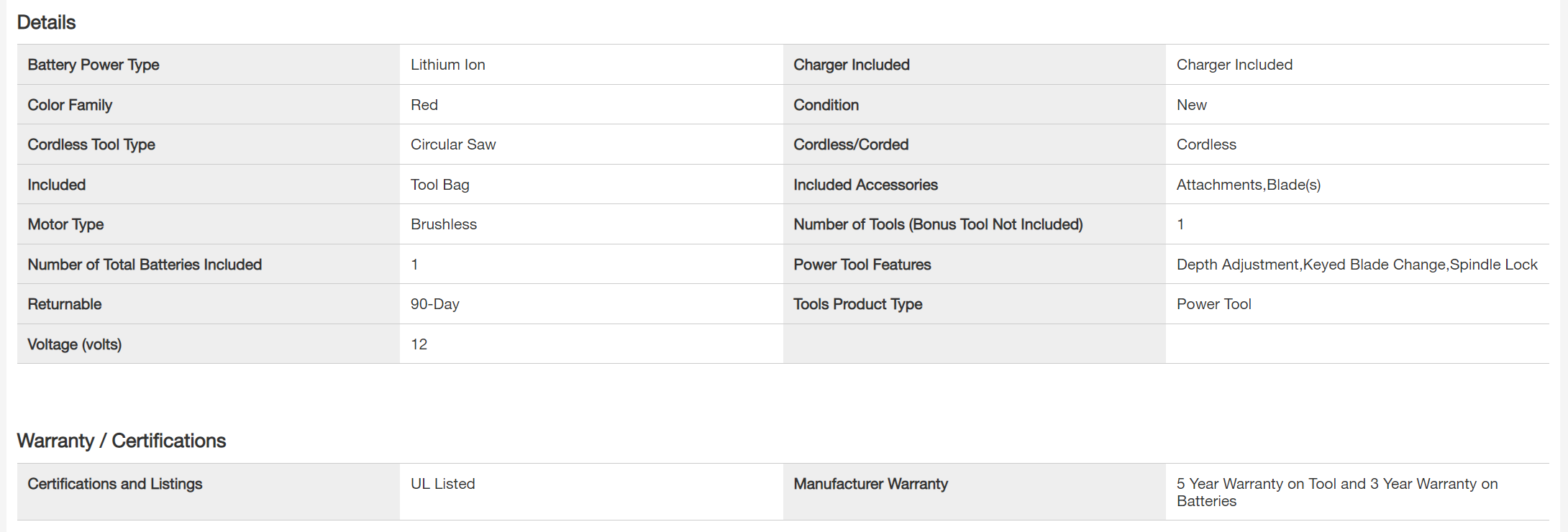
Task: Click the Voltage (volts) label
Action: click(74, 344)
